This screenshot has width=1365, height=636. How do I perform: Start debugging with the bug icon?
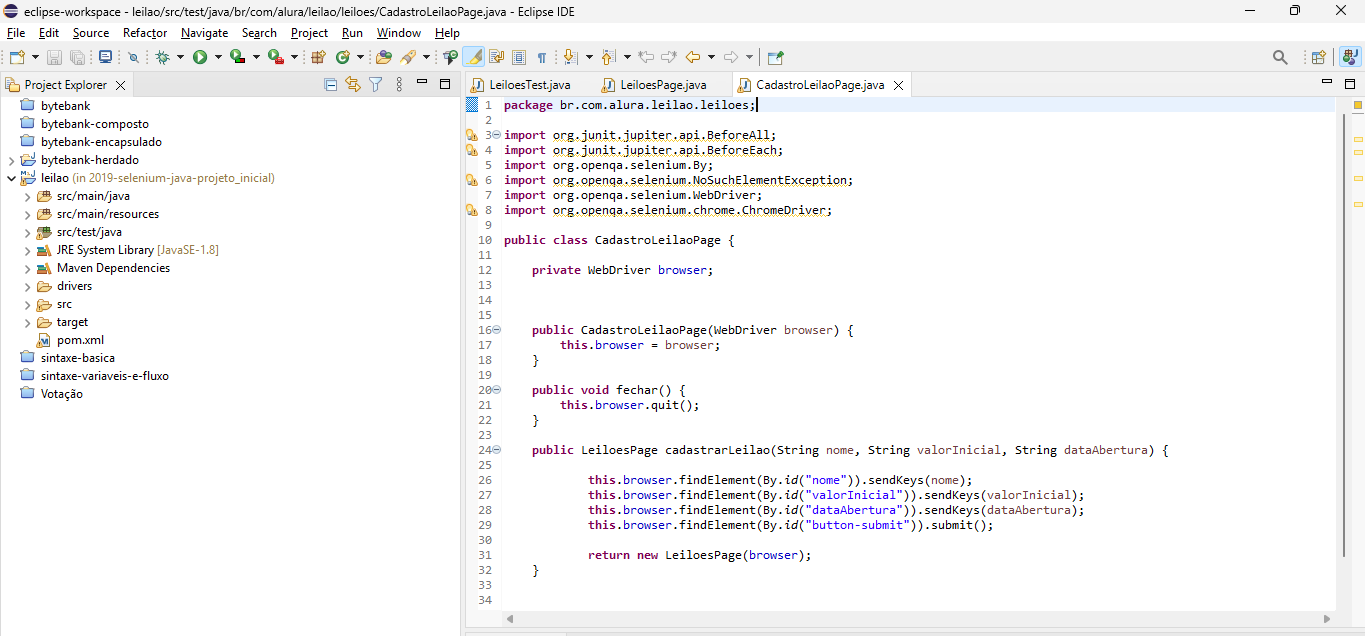click(162, 57)
